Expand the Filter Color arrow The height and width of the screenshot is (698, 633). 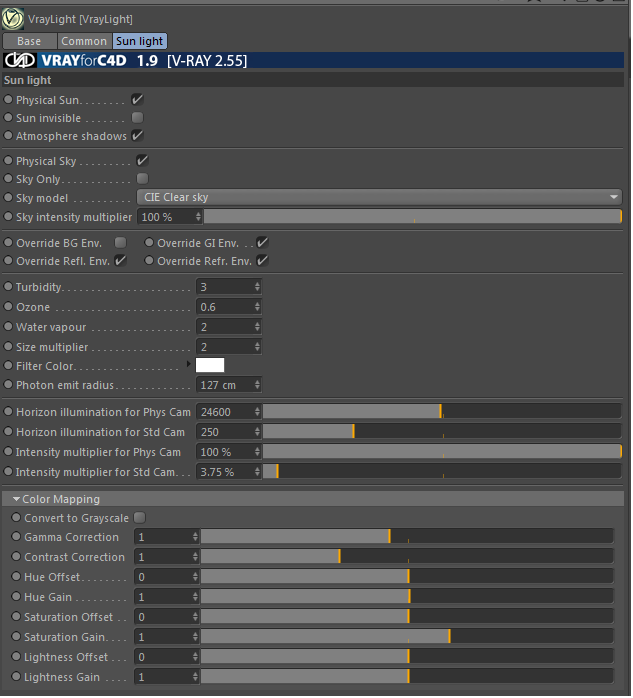(188, 365)
